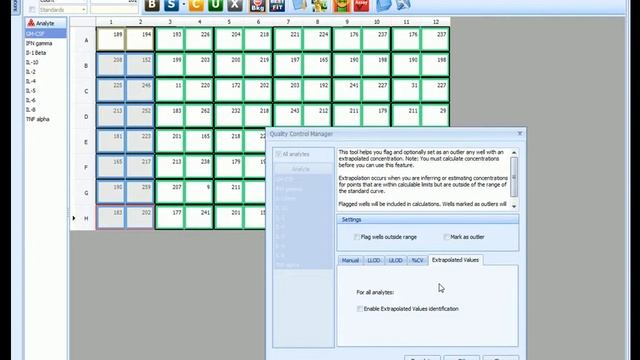This screenshot has width=640, height=360.
Task: Toggle the All analytes checkbox
Action: [x=278, y=154]
